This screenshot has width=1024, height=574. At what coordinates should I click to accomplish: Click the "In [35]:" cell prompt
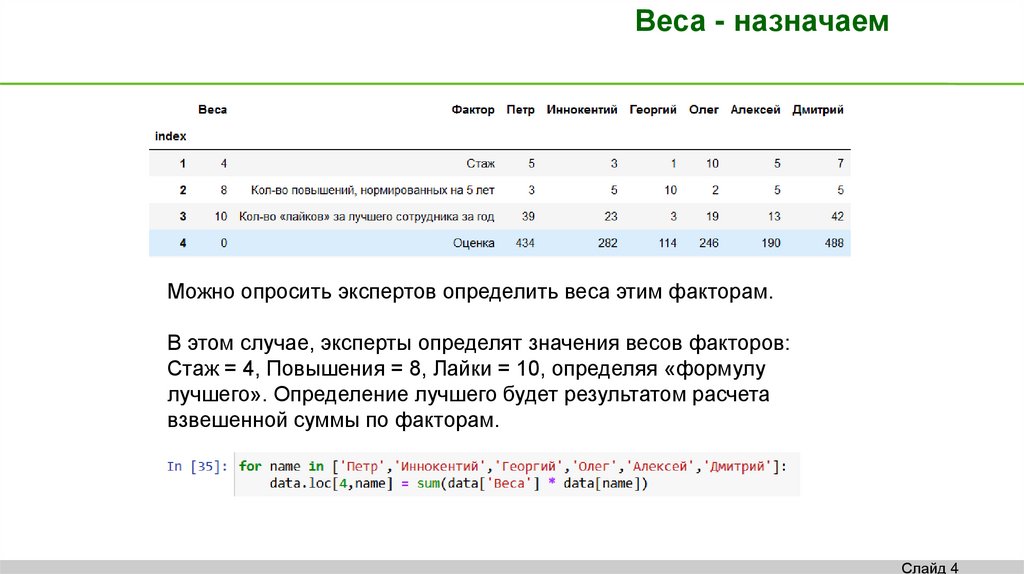pyautogui.click(x=197, y=466)
